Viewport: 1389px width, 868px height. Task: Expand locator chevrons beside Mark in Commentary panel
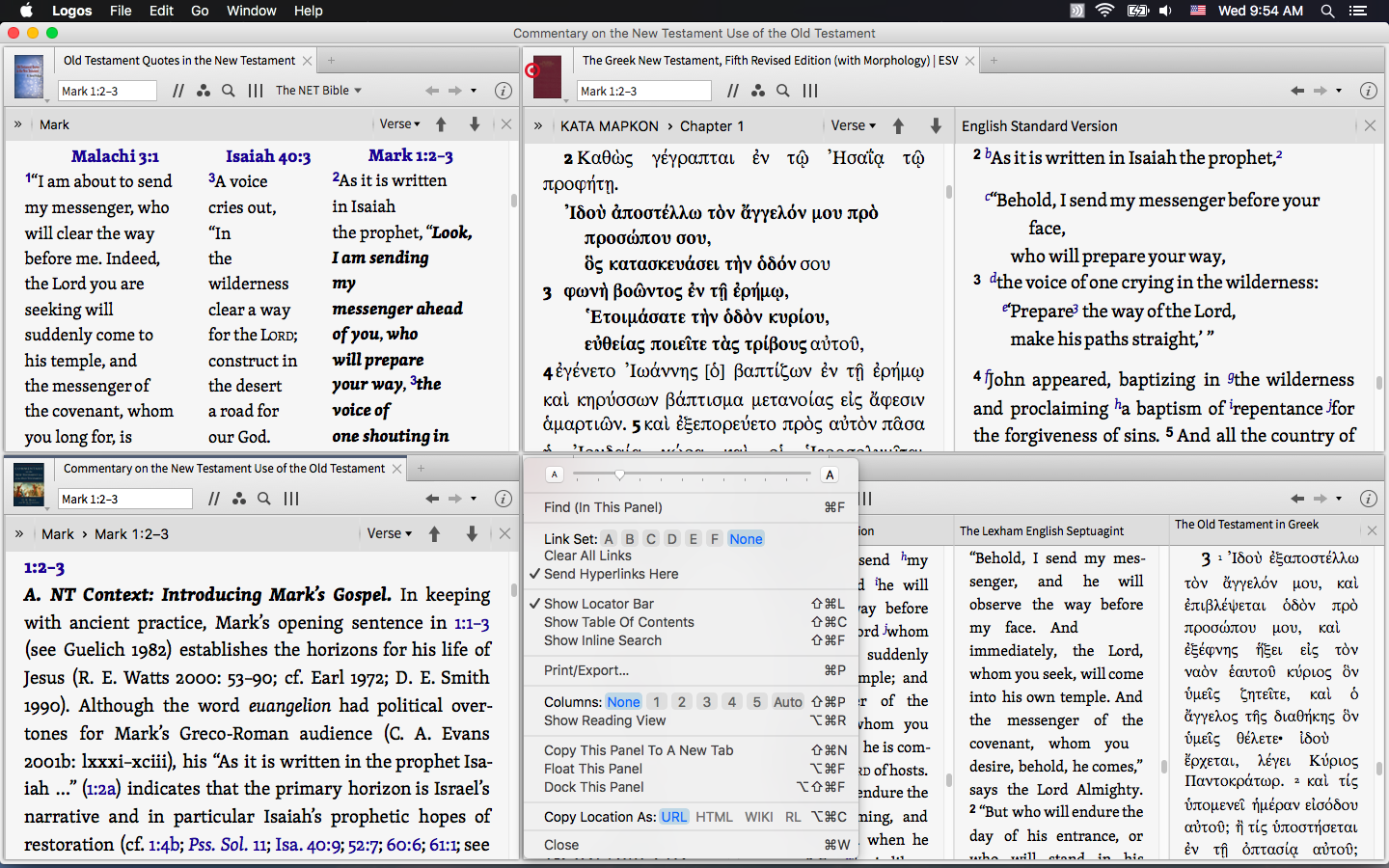(18, 533)
